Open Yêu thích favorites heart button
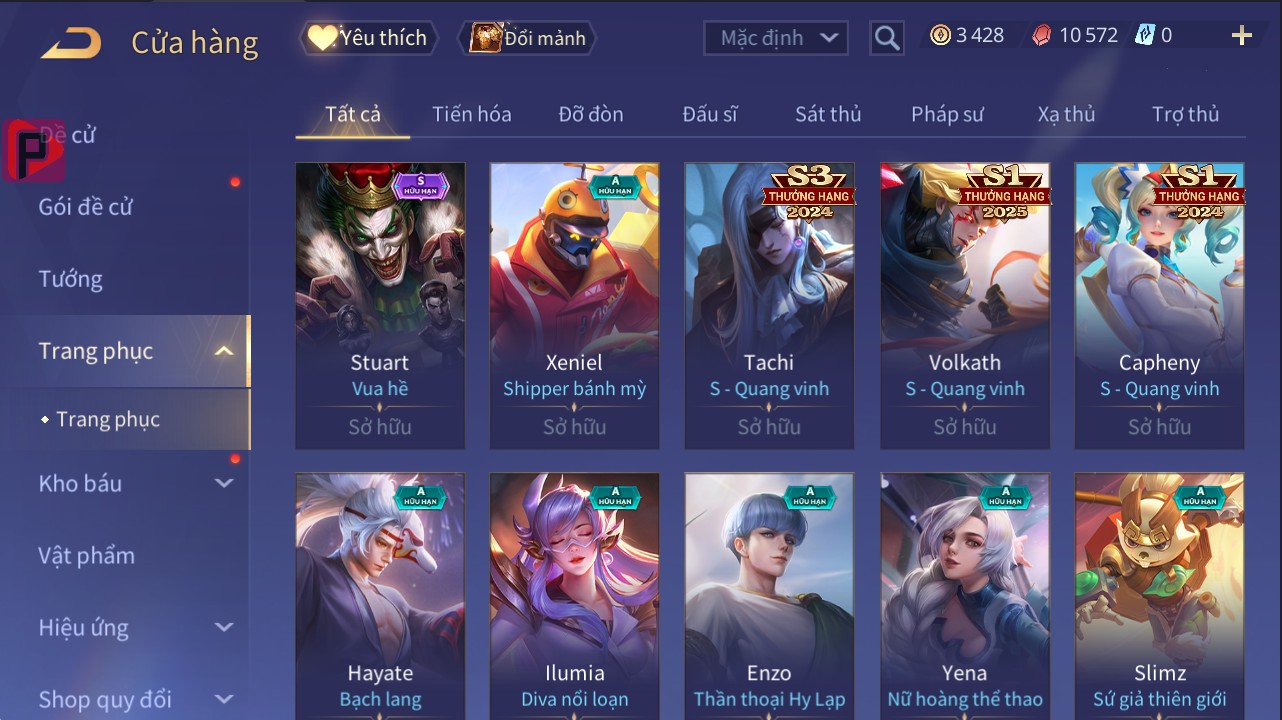 (x=367, y=38)
